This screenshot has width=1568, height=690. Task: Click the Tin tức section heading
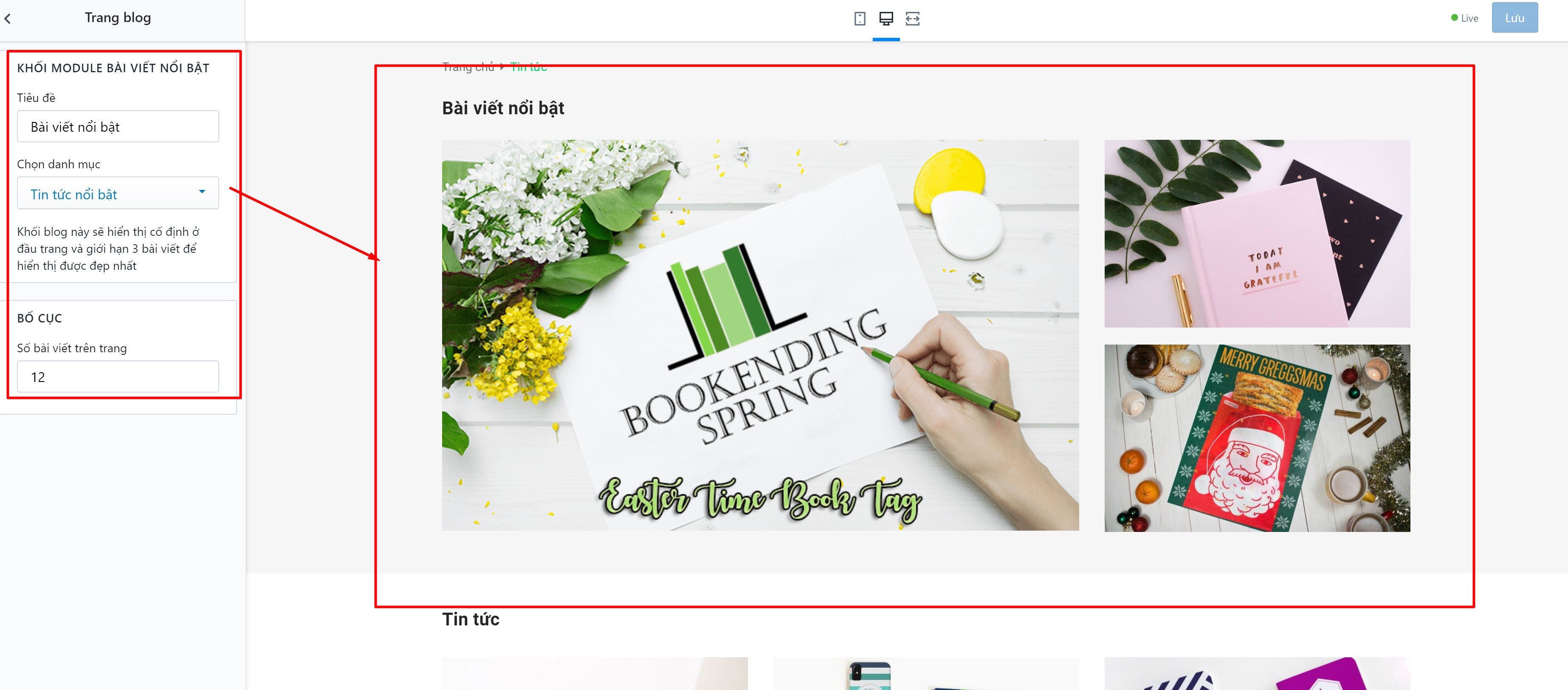[471, 619]
